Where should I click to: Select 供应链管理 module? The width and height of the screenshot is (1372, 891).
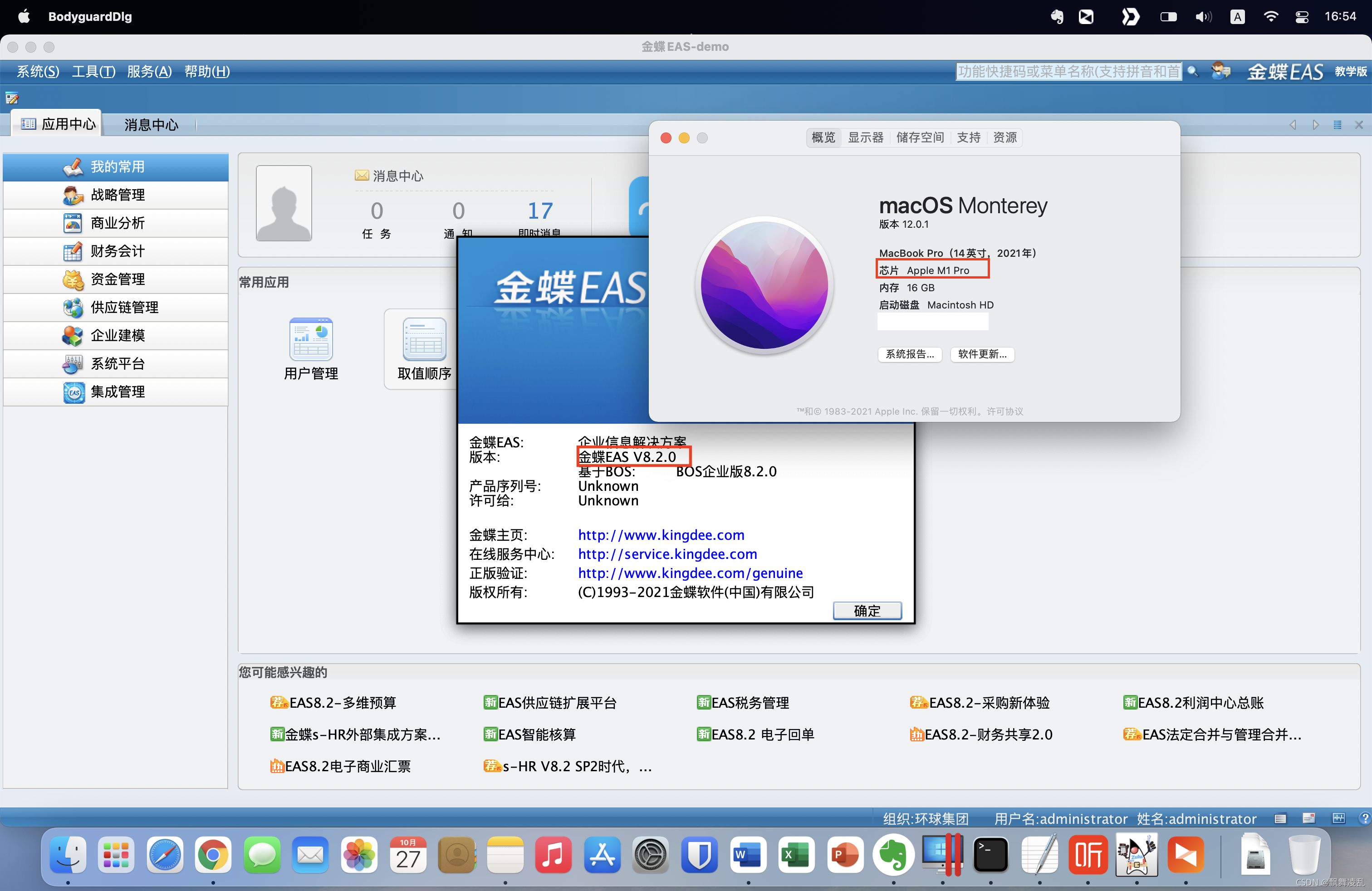point(115,307)
